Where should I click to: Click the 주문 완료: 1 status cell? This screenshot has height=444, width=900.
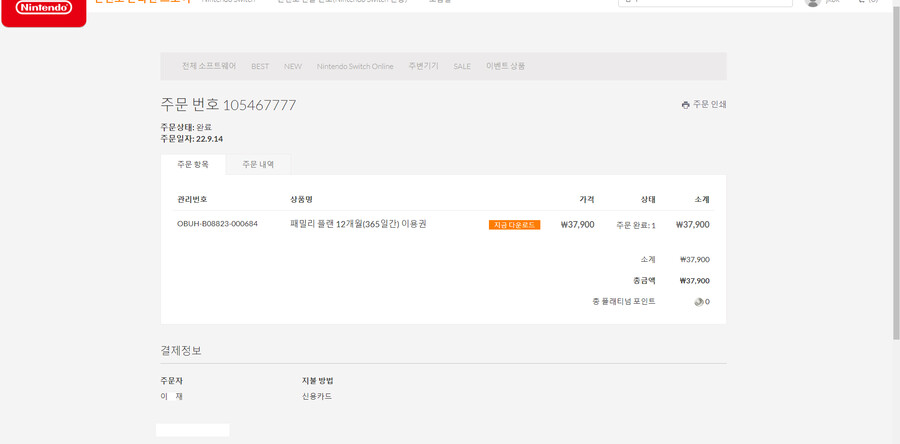[x=636, y=225]
